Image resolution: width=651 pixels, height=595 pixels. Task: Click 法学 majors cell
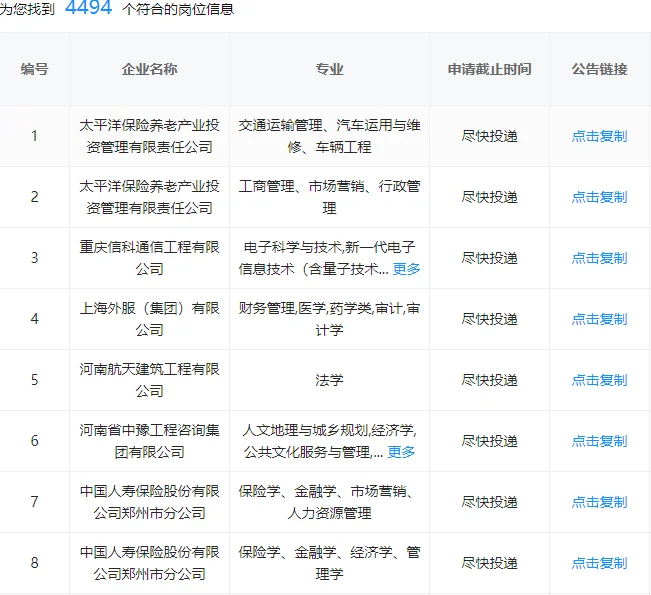pos(329,380)
